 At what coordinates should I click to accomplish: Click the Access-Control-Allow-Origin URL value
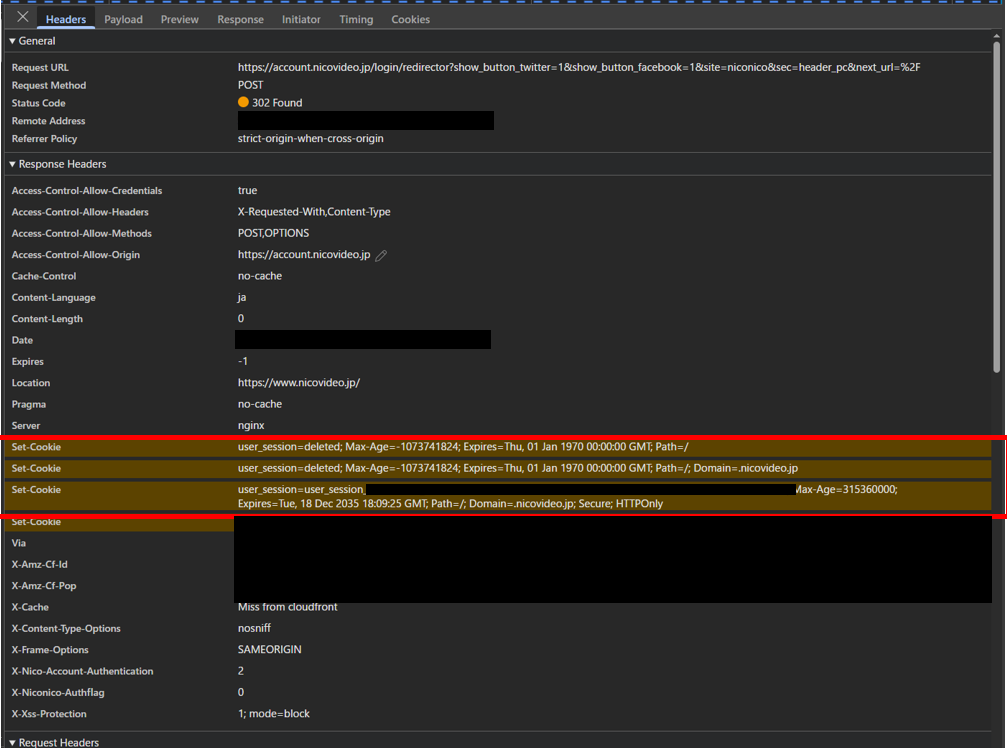pos(304,255)
